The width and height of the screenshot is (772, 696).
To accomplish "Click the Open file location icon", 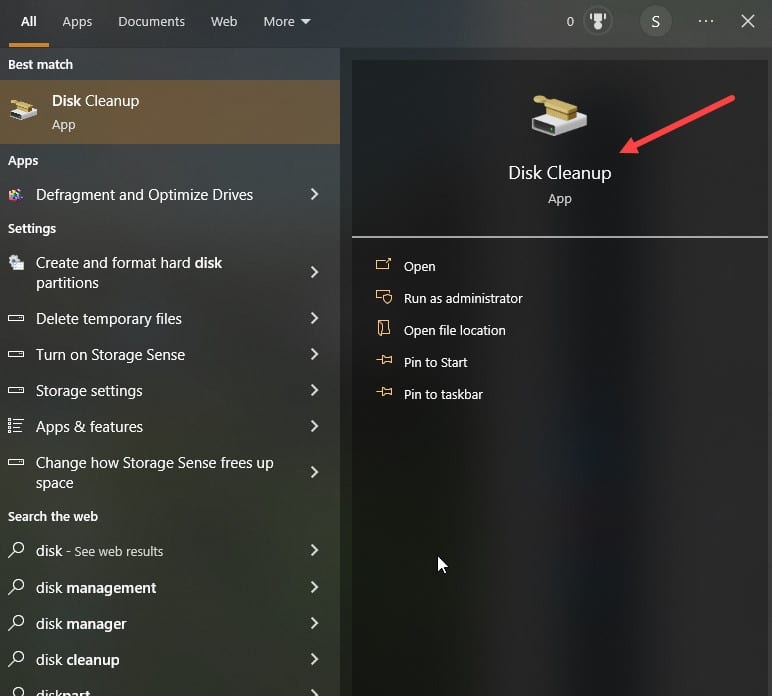I will [x=384, y=328].
